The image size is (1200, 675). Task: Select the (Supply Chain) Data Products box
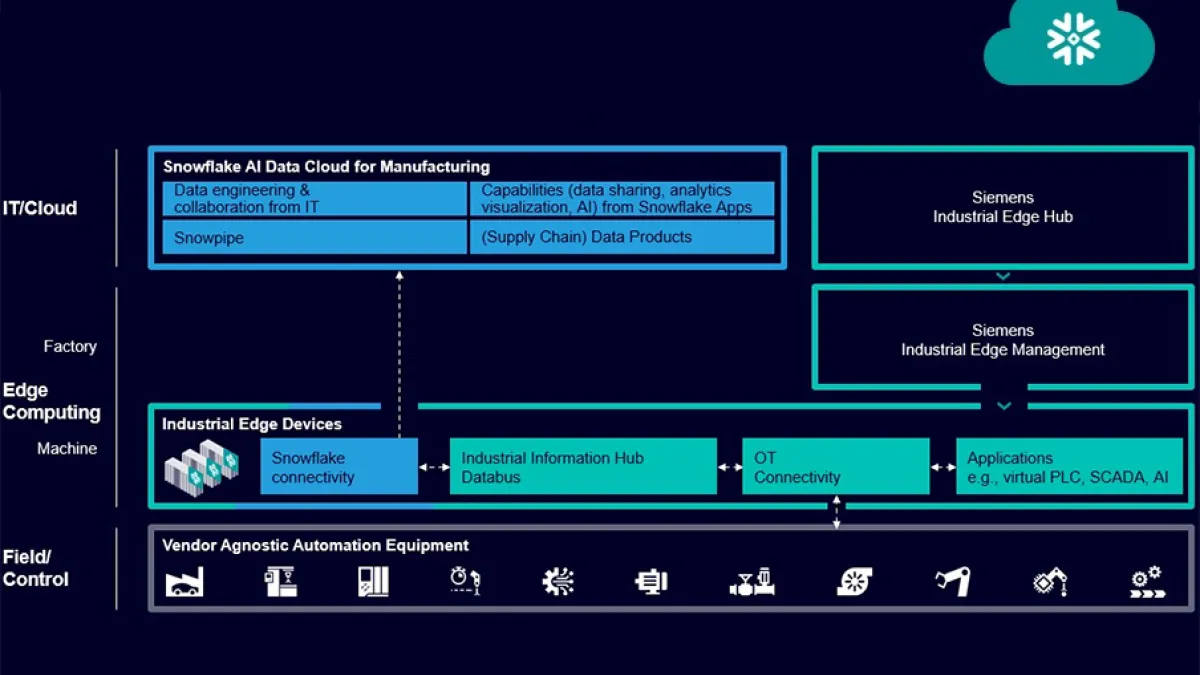click(x=622, y=238)
